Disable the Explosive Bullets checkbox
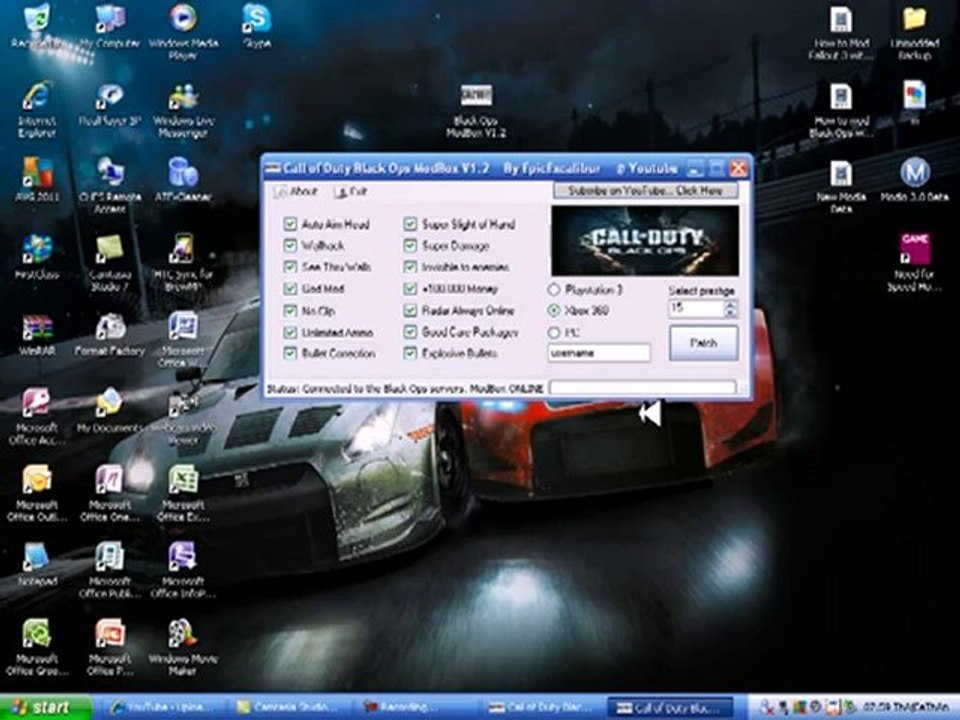Image resolution: width=960 pixels, height=720 pixels. (410, 353)
